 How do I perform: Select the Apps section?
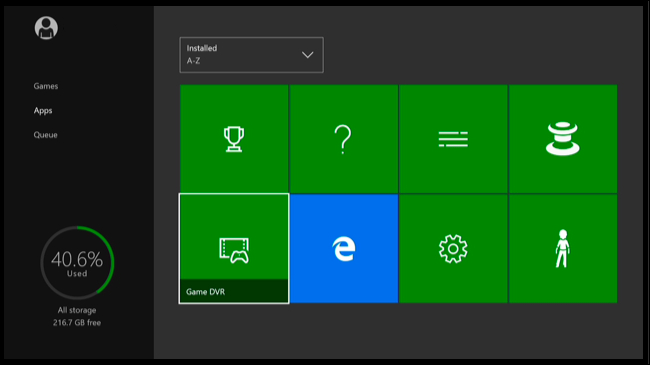click(x=43, y=111)
